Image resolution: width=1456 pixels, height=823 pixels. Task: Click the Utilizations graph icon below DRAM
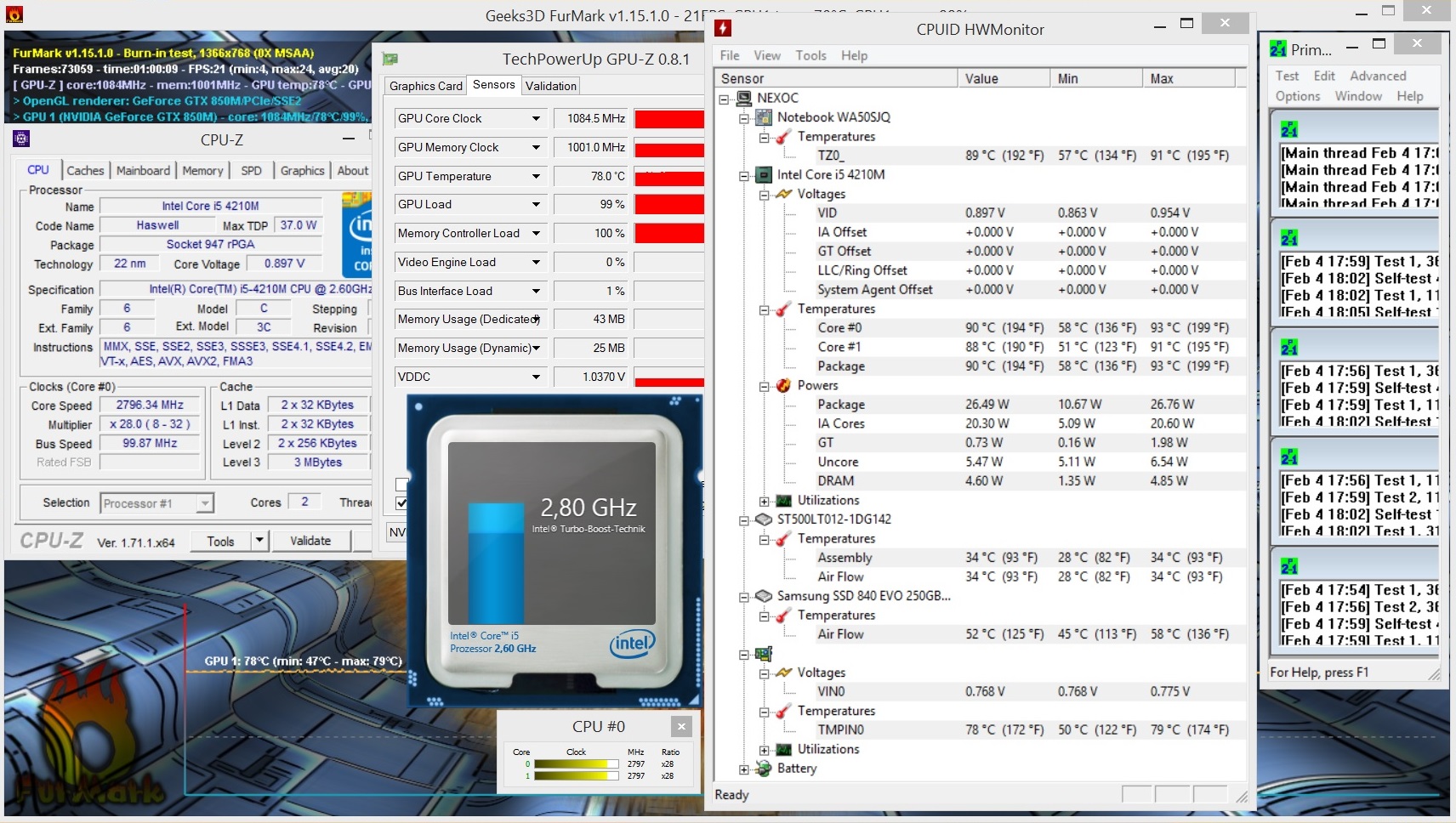click(784, 500)
